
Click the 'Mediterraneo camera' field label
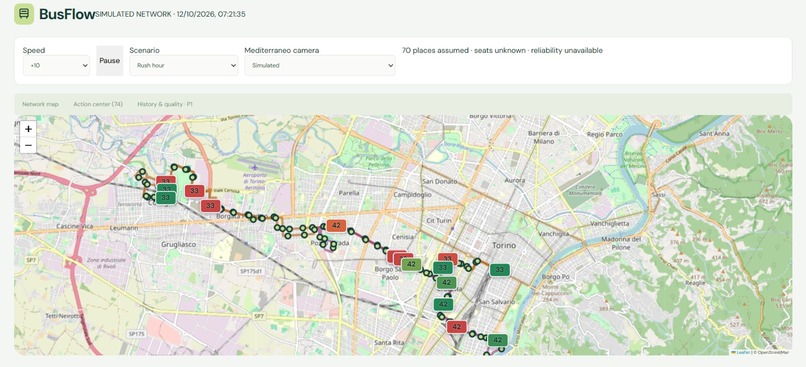click(x=282, y=50)
